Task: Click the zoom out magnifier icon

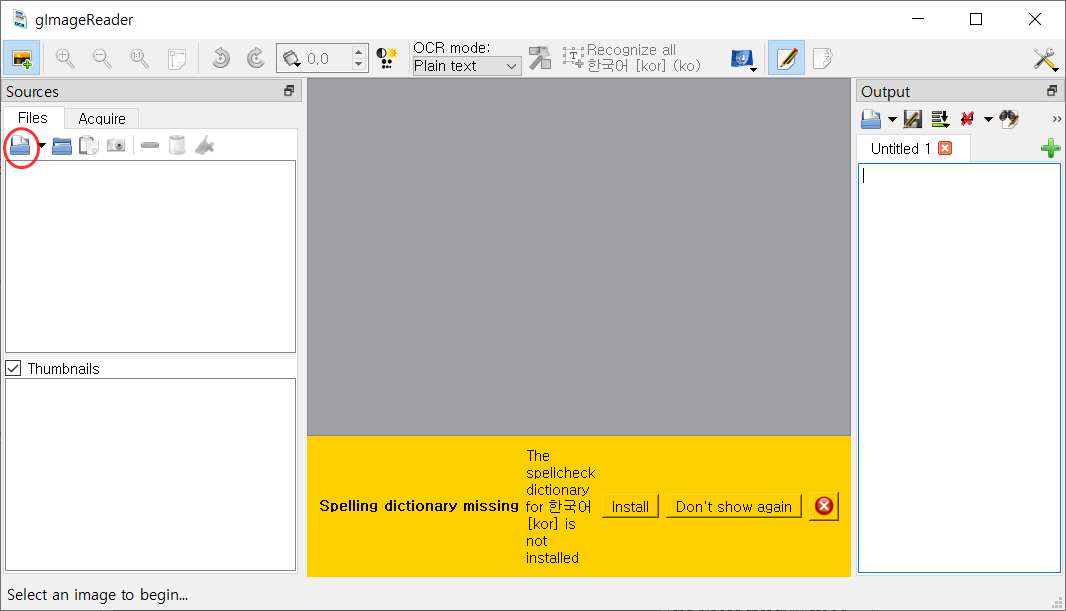Action: tap(102, 58)
